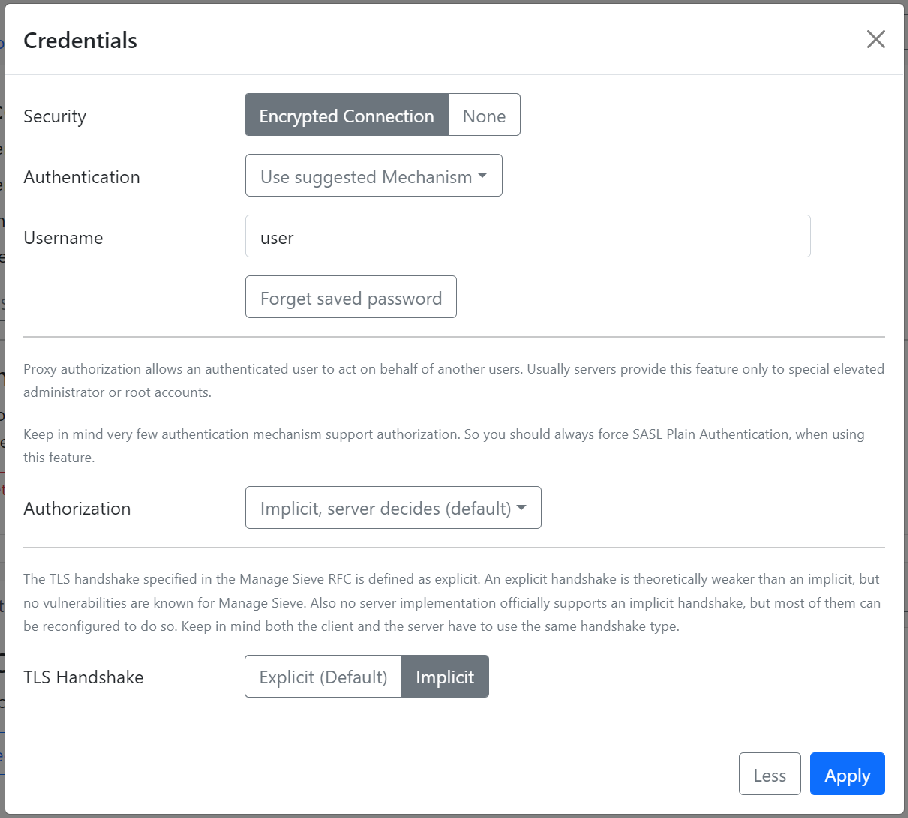Click the Less button to collapse options
This screenshot has height=818, width=908.
[x=769, y=773]
